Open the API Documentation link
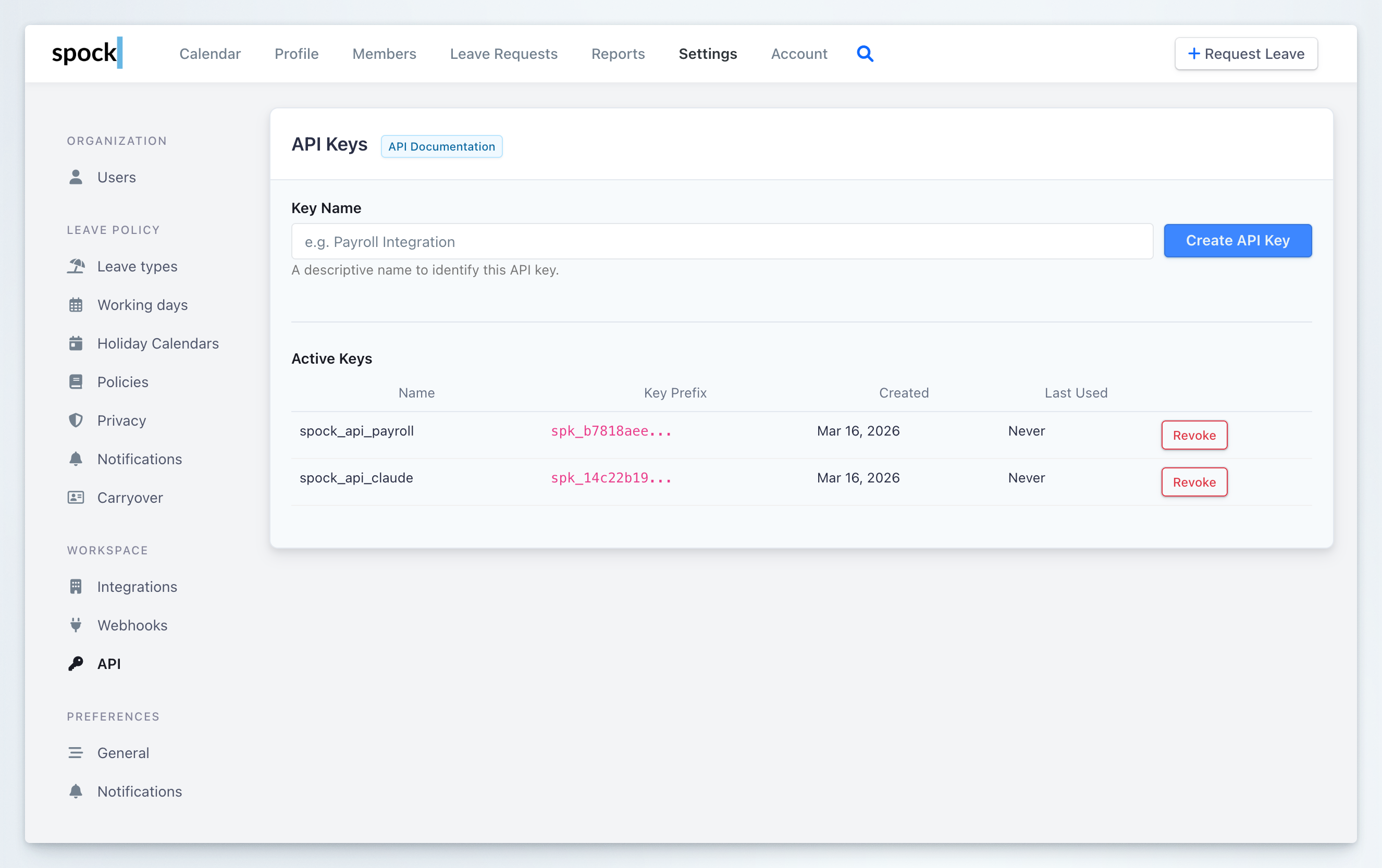Viewport: 1382px width, 868px height. pyautogui.click(x=441, y=146)
